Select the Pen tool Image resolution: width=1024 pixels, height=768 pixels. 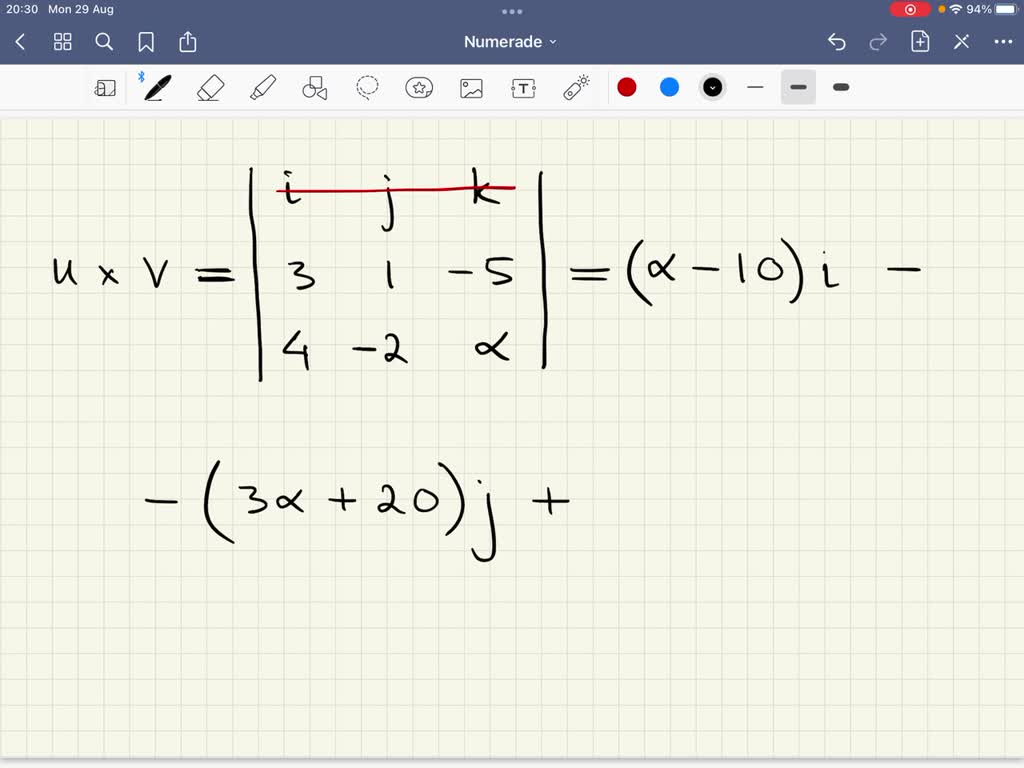[x=155, y=87]
